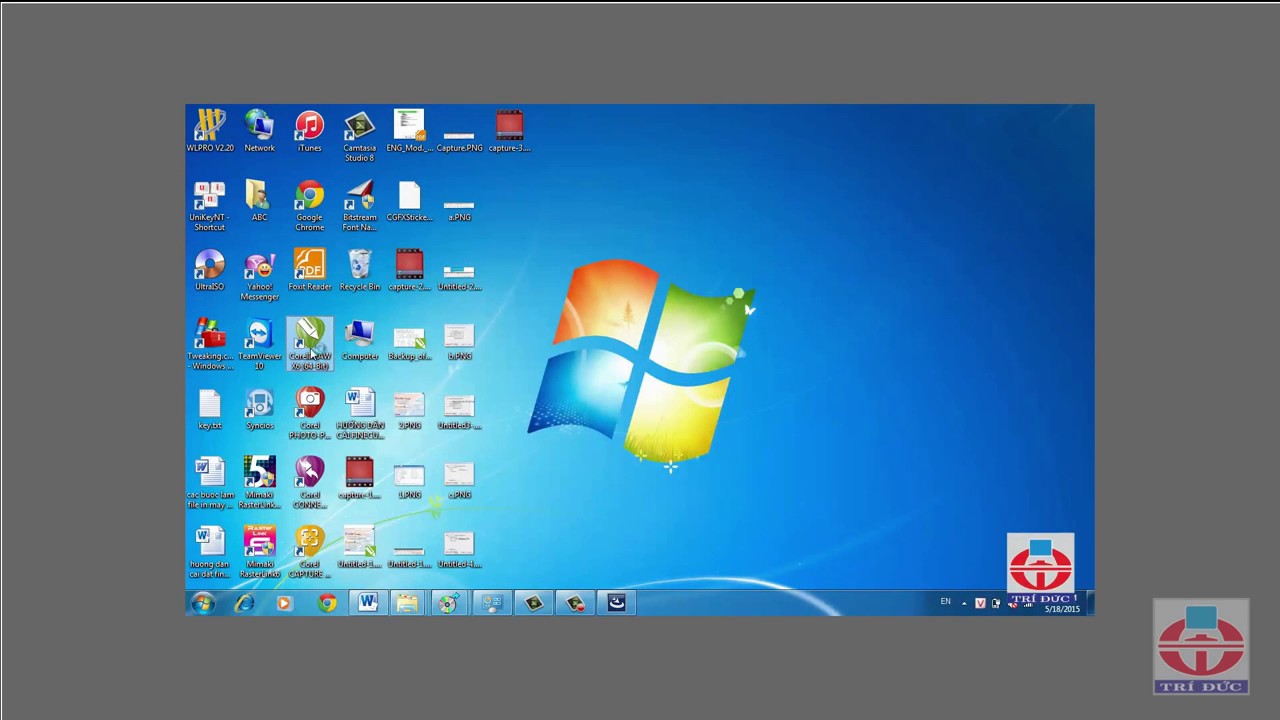Launch iTunes from the desktop
The height and width of the screenshot is (720, 1280).
coord(310,131)
